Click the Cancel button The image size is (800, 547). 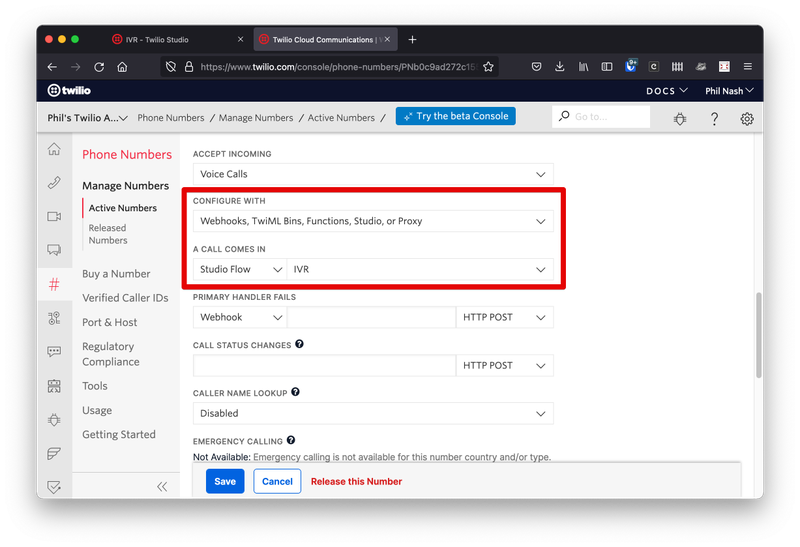[x=277, y=481]
